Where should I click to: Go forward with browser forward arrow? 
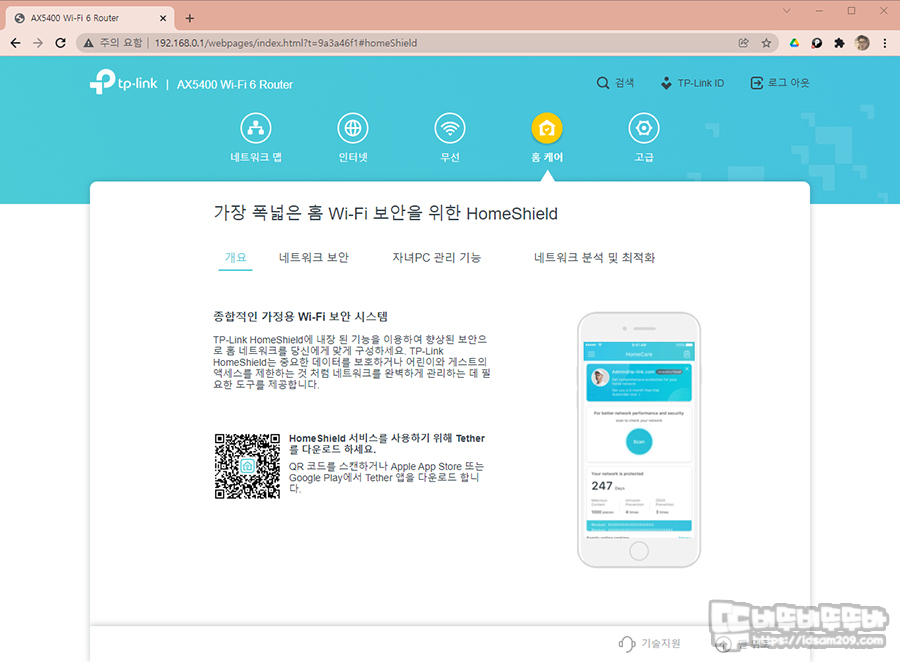tap(38, 43)
